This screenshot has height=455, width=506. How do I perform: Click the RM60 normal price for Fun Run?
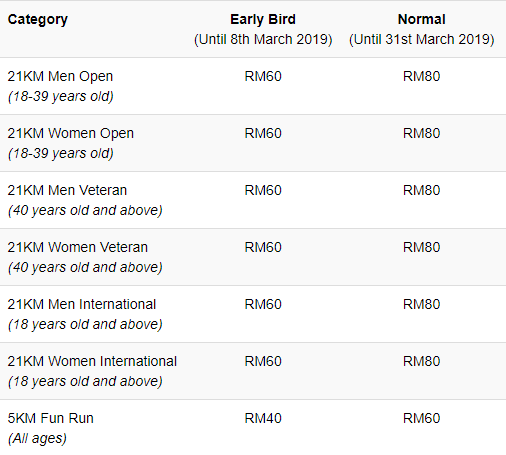[421, 418]
